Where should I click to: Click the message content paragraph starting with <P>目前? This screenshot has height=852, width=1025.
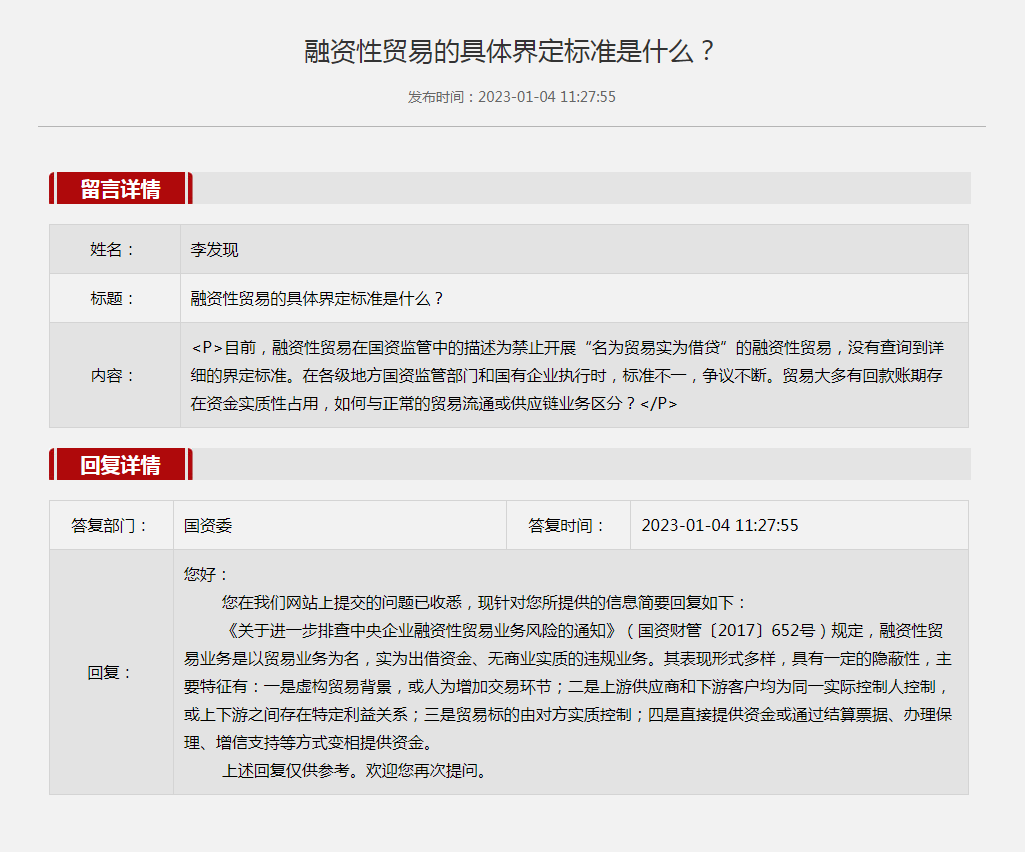pos(567,375)
